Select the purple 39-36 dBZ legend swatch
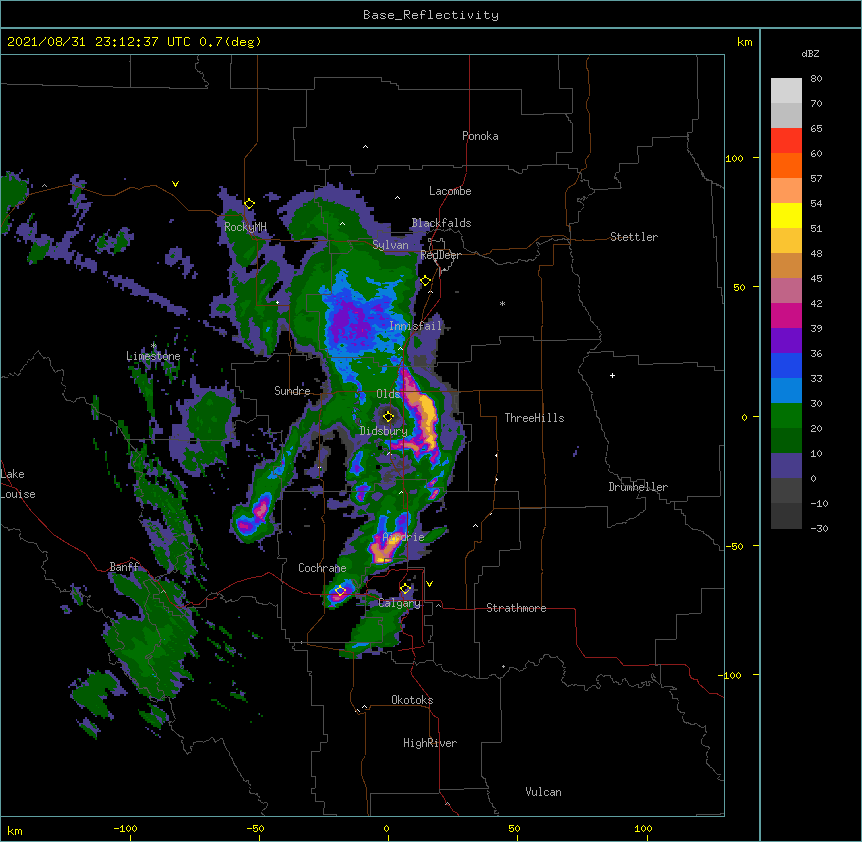 coord(786,341)
